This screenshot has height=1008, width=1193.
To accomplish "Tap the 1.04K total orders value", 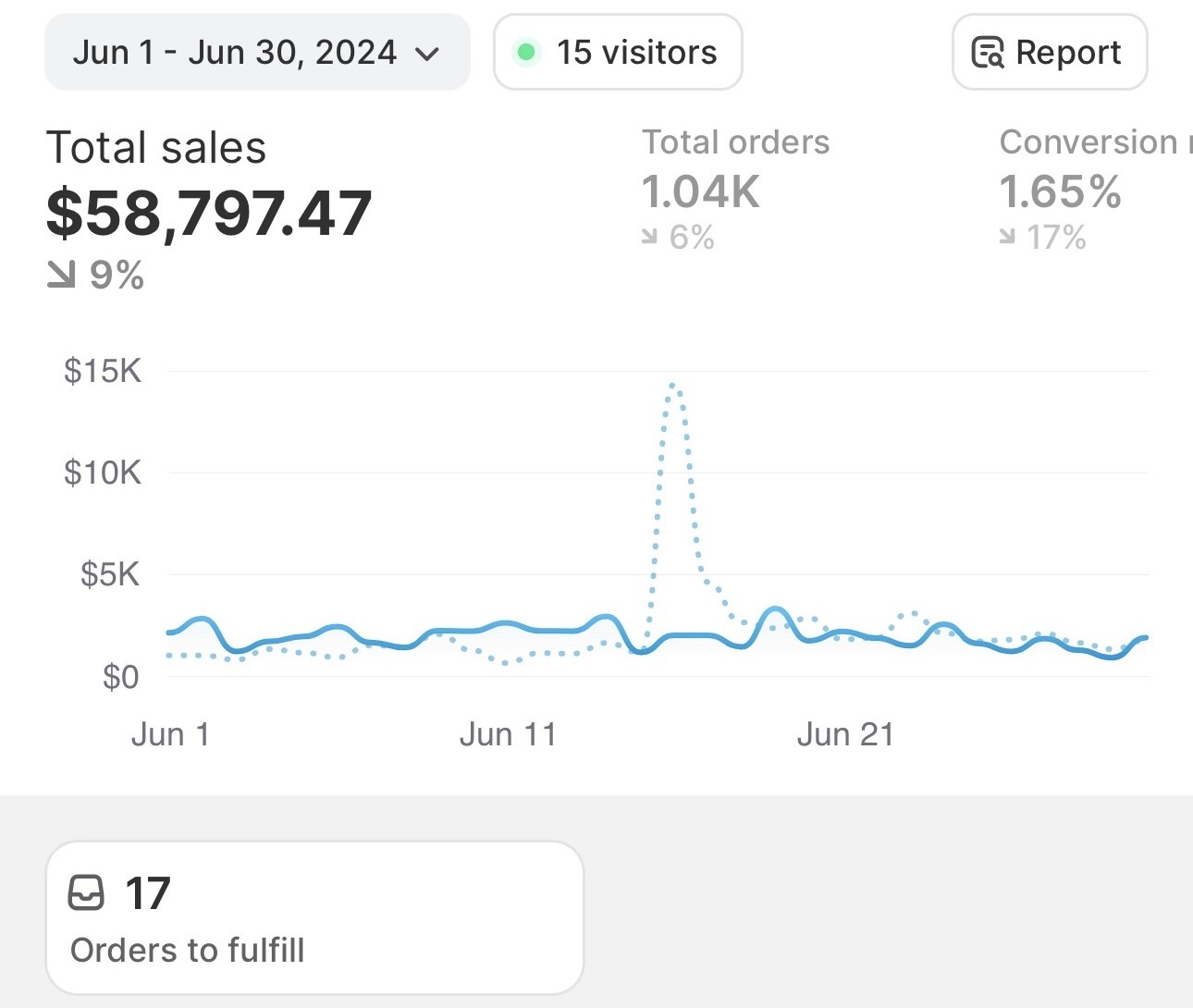I will point(700,192).
